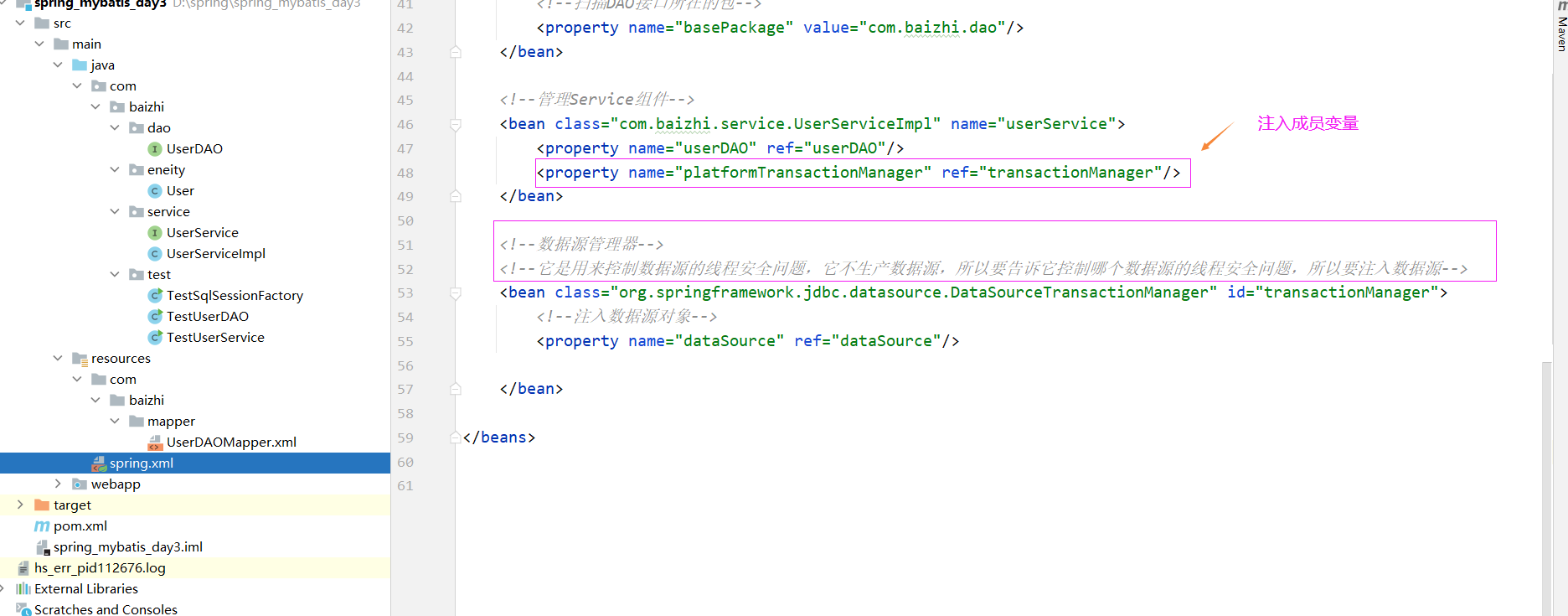Click the TestUserService class icon
This screenshot has height=616, width=1568.
tap(155, 337)
